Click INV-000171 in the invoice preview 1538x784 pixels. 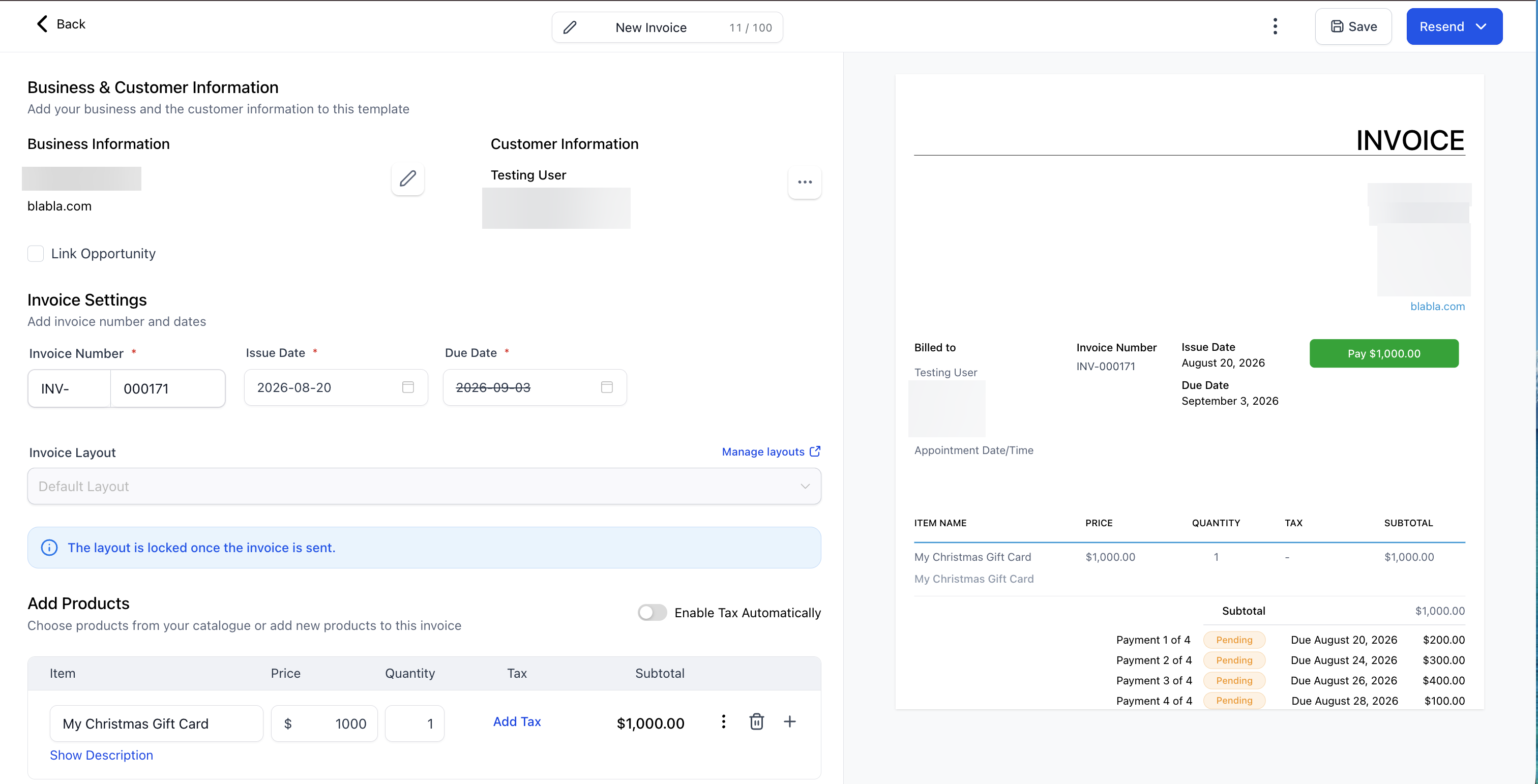click(x=1106, y=367)
